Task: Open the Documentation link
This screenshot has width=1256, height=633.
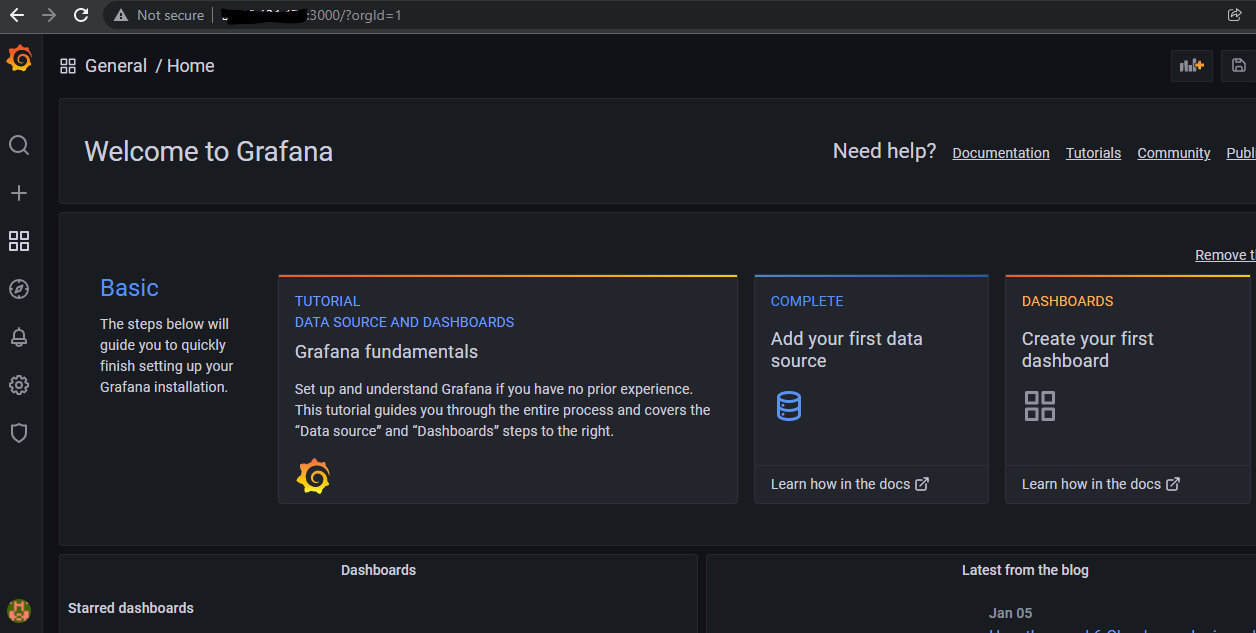Action: [1001, 152]
